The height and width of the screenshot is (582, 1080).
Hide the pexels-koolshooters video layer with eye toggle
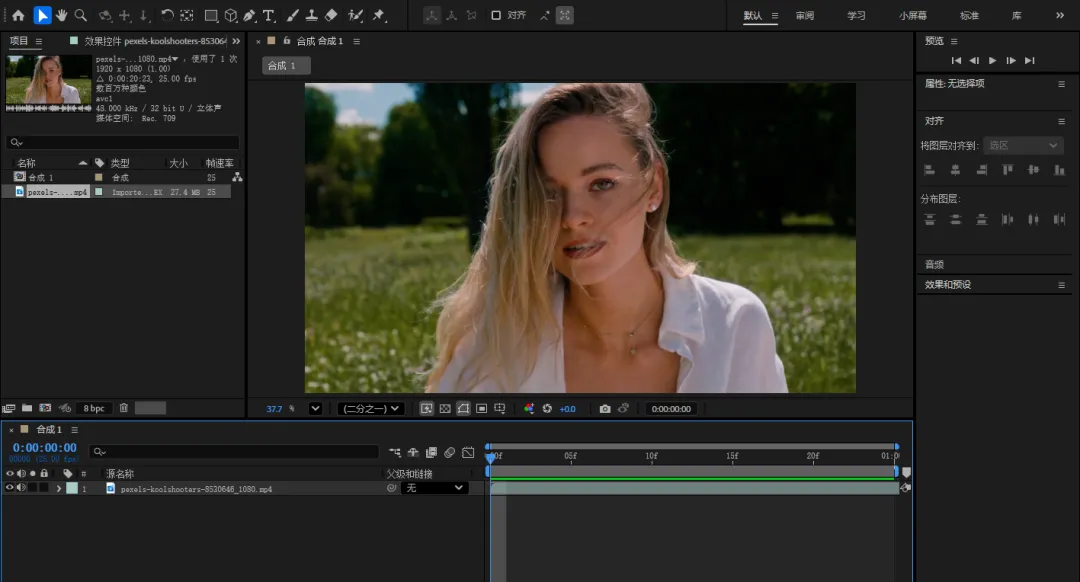click(x=10, y=488)
